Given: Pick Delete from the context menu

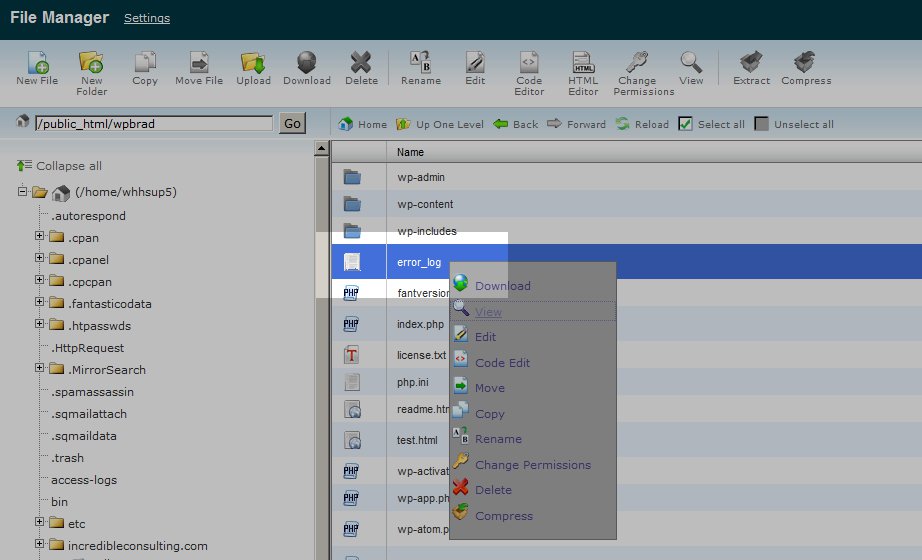Looking at the screenshot, I should coord(493,490).
